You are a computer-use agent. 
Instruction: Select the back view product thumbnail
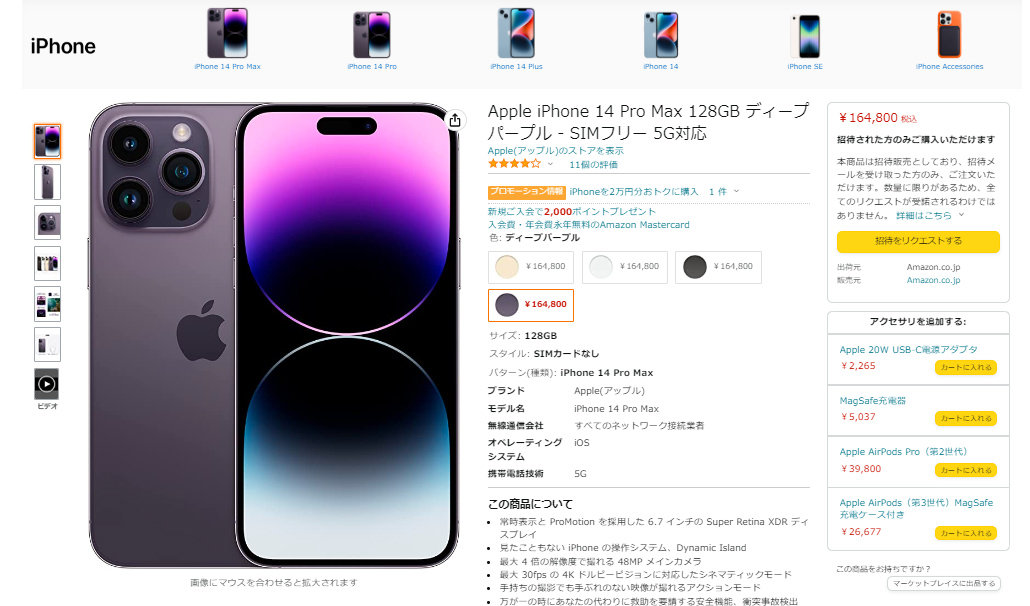tap(47, 182)
